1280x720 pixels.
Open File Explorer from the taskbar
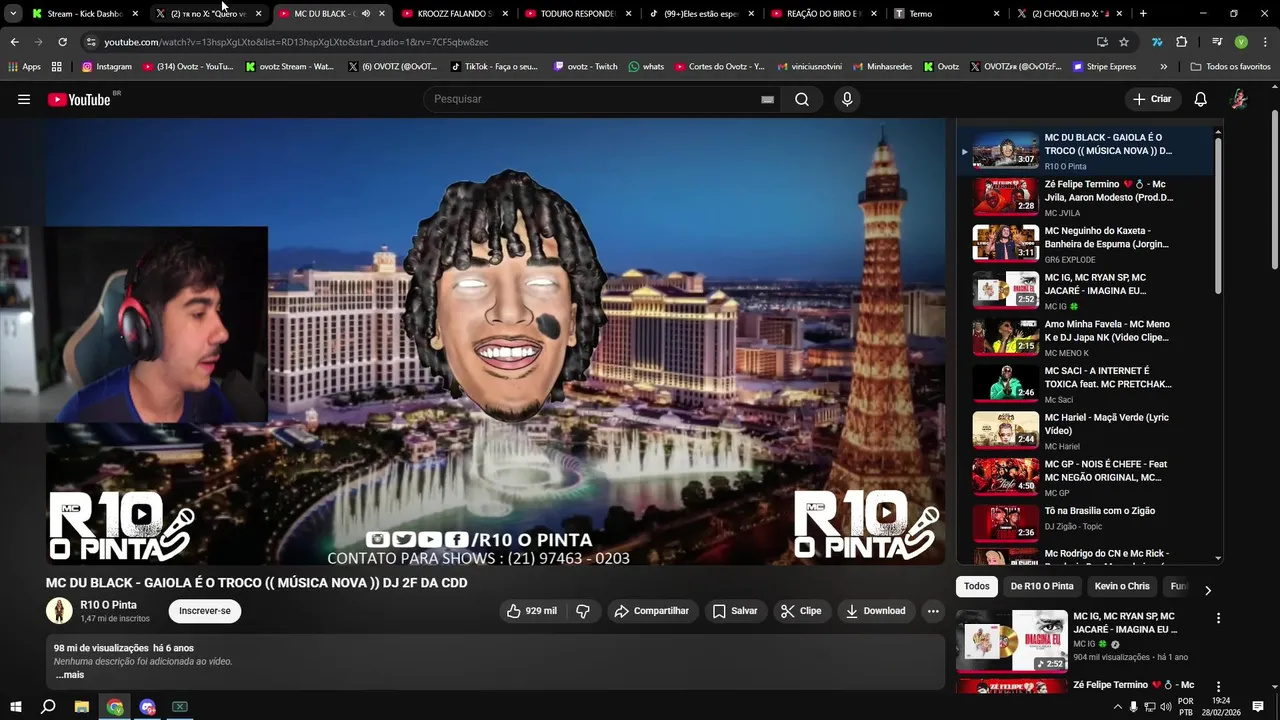82,707
